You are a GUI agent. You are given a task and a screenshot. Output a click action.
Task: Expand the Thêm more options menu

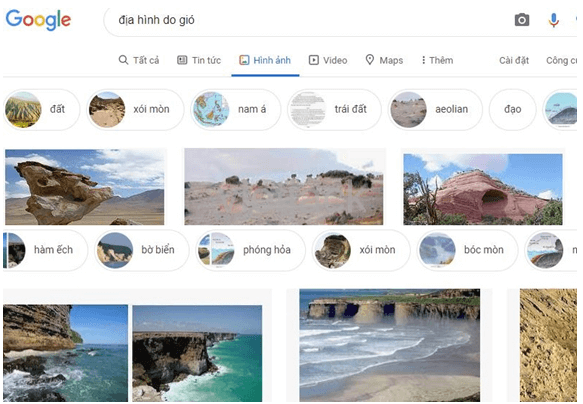pyautogui.click(x=437, y=60)
